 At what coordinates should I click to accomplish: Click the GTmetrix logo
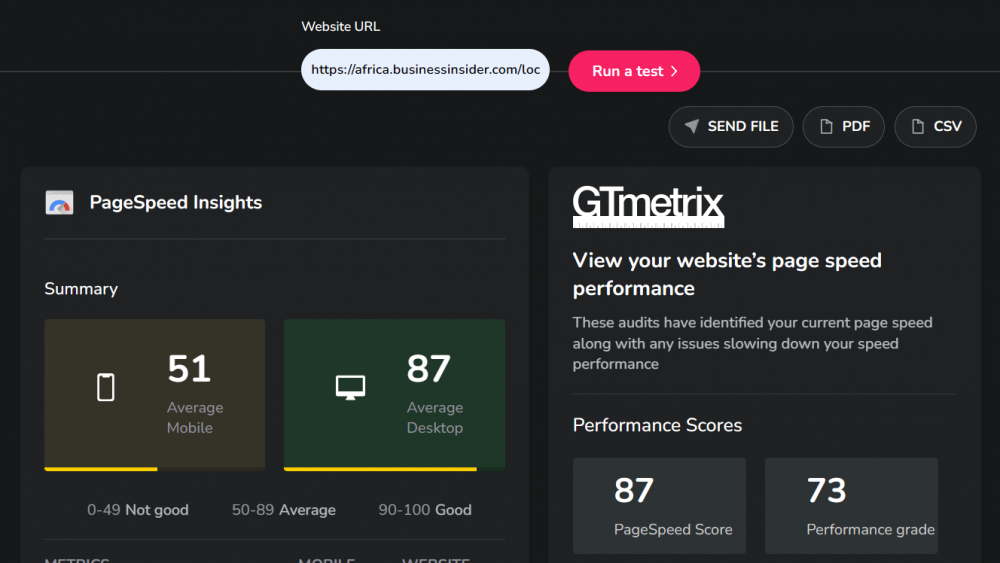click(648, 206)
